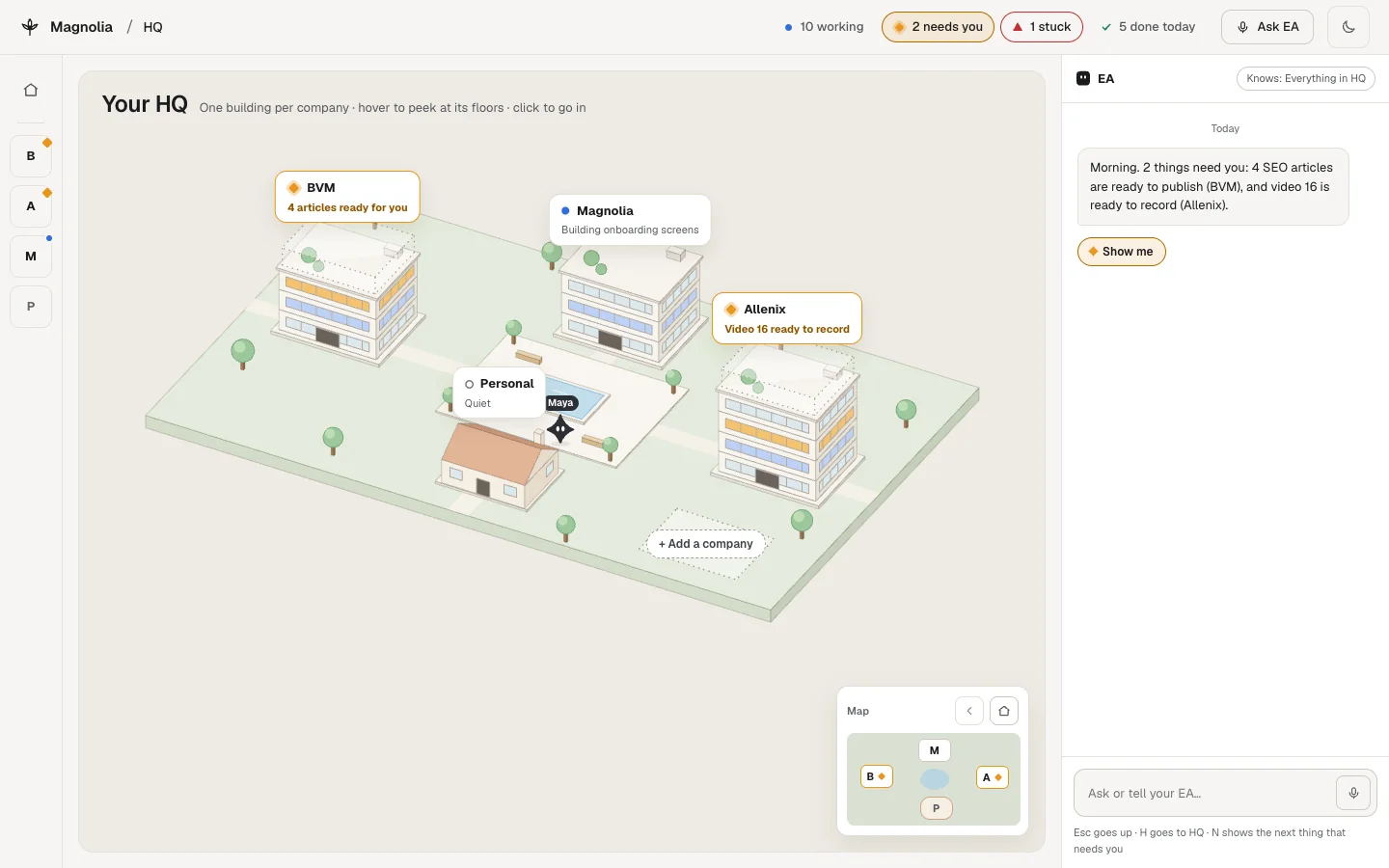Collapse the map with chevron arrow
The image size is (1389, 868).
(969, 711)
